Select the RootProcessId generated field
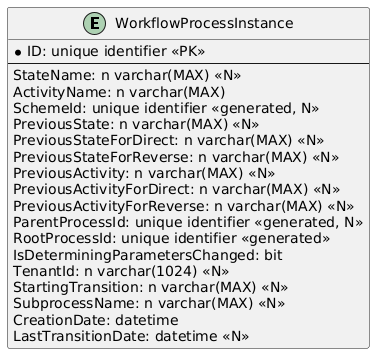The height and width of the screenshot is (361, 382). click(171, 238)
